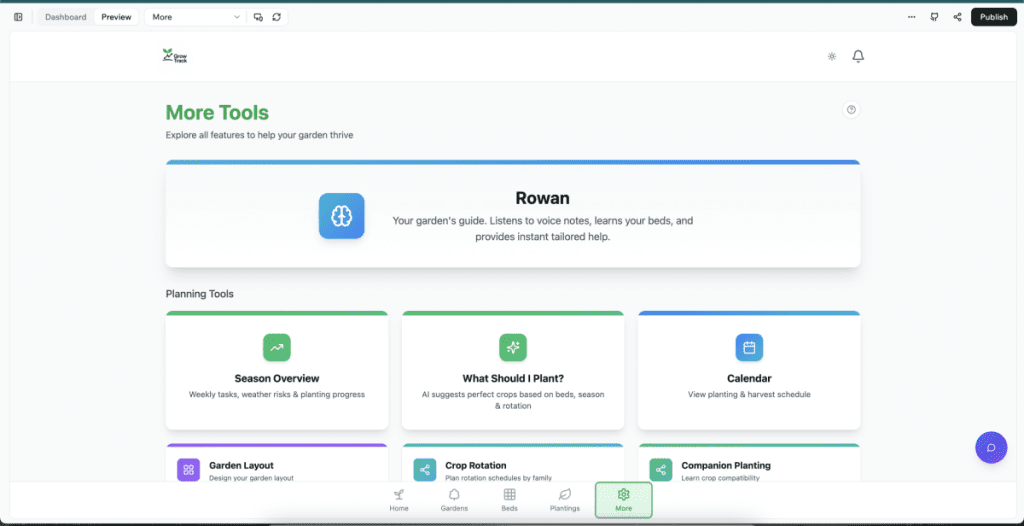Click the Publish button

pyautogui.click(x=993, y=17)
